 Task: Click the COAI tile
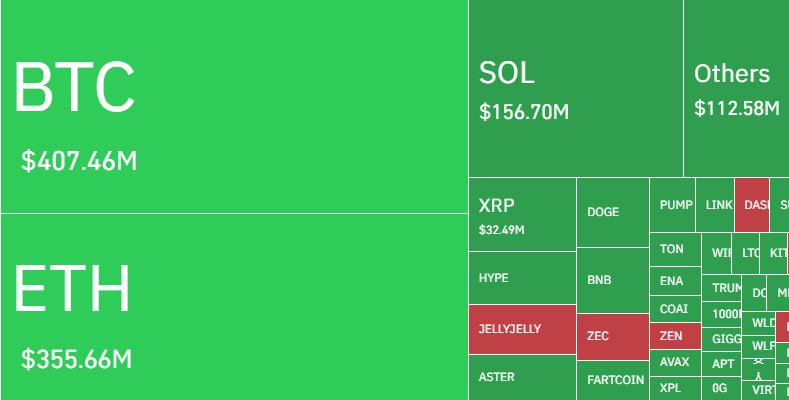[675, 310]
